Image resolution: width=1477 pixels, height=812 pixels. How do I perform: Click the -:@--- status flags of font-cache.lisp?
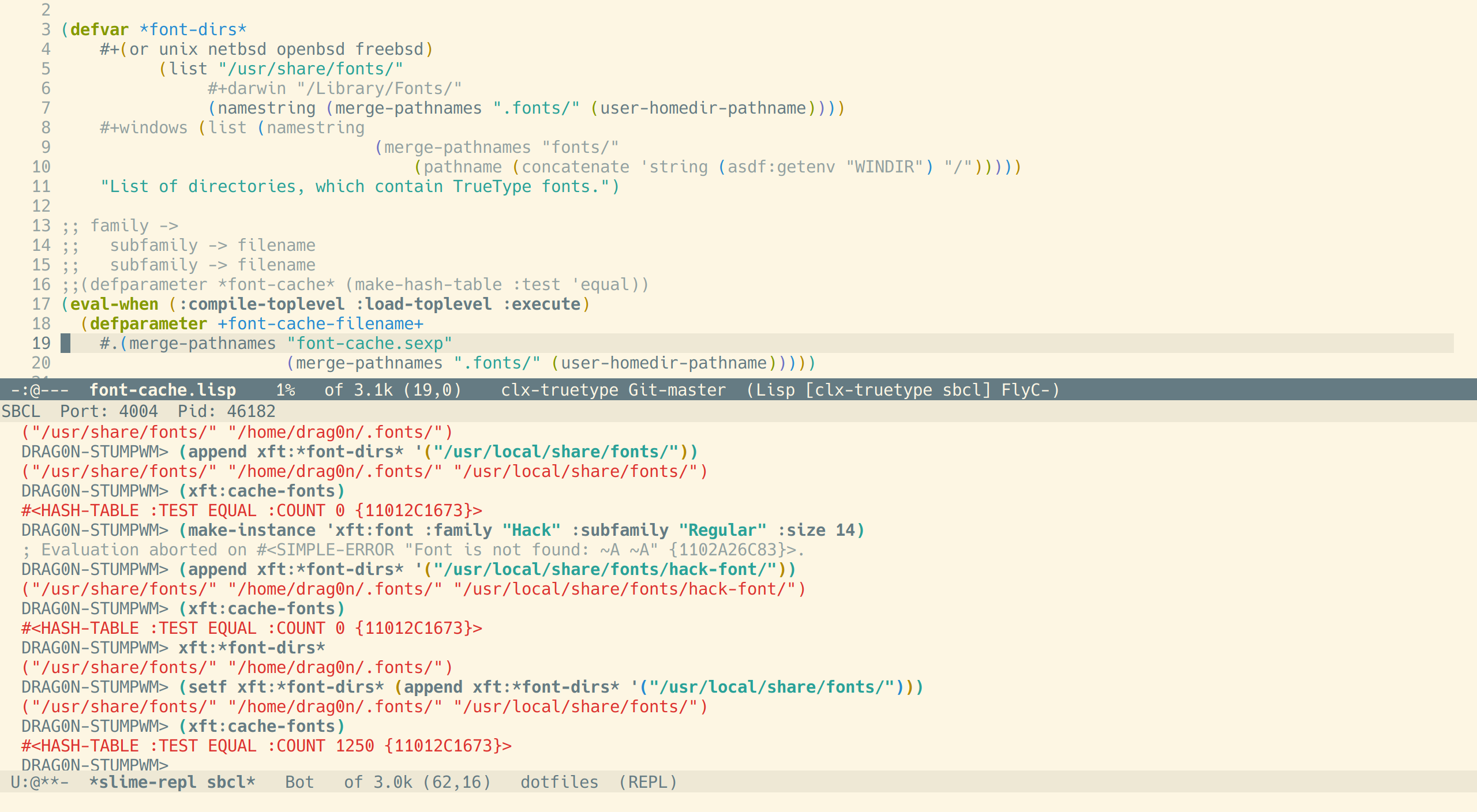pyautogui.click(x=40, y=390)
